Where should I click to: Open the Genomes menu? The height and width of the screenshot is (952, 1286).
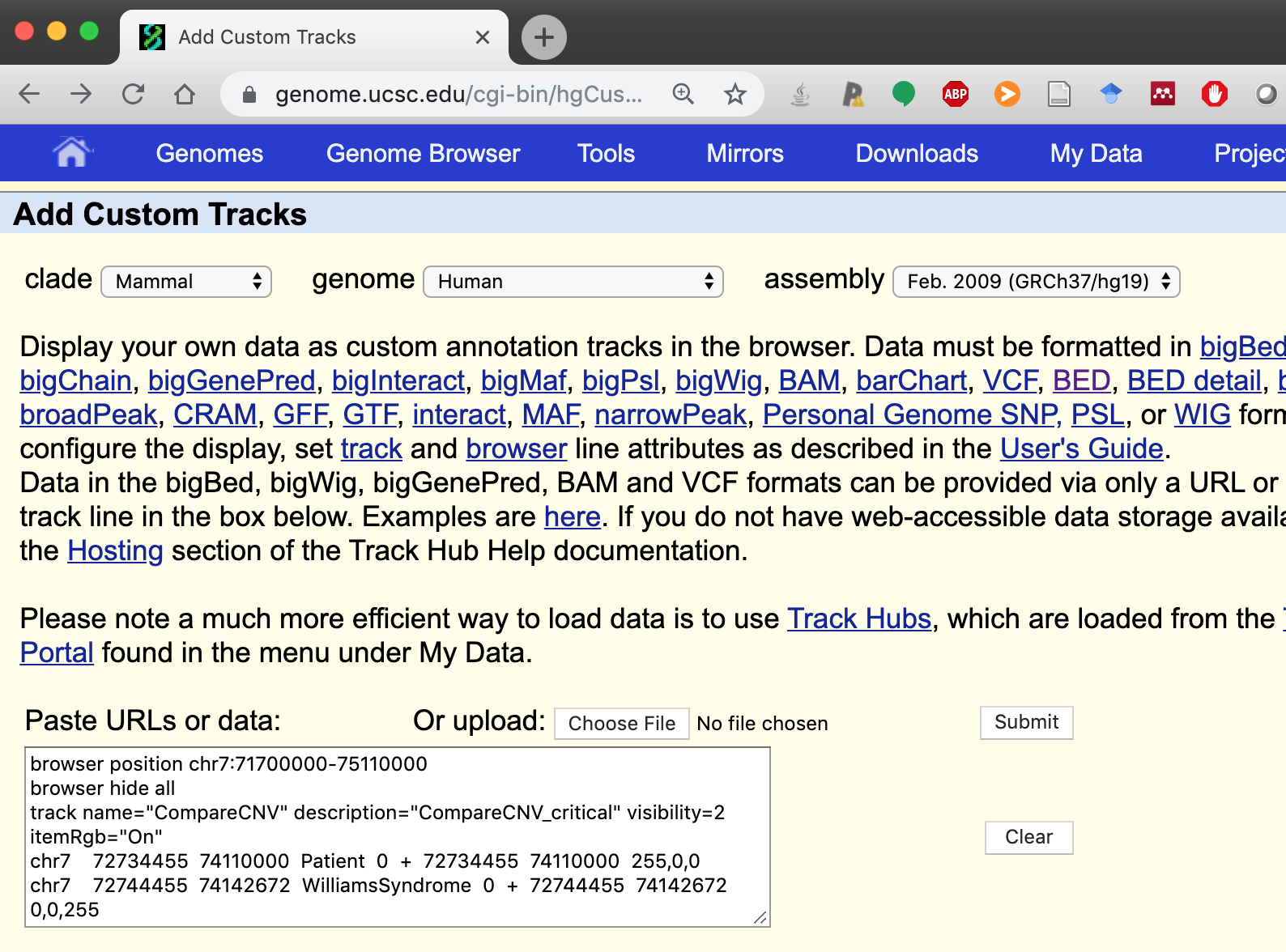click(210, 154)
